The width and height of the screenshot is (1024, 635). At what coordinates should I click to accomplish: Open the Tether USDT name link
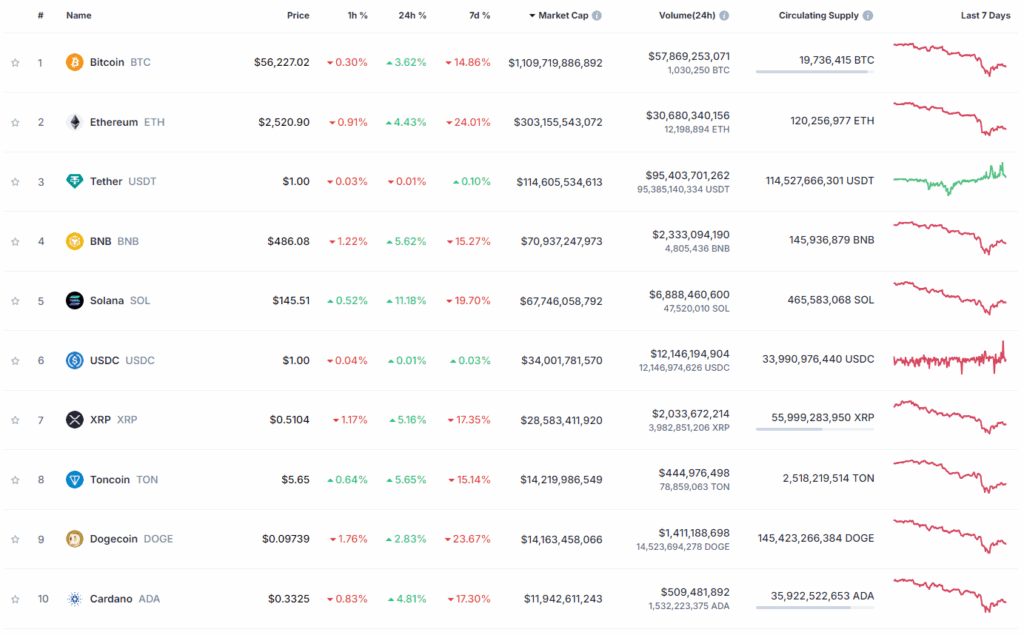click(x=123, y=182)
